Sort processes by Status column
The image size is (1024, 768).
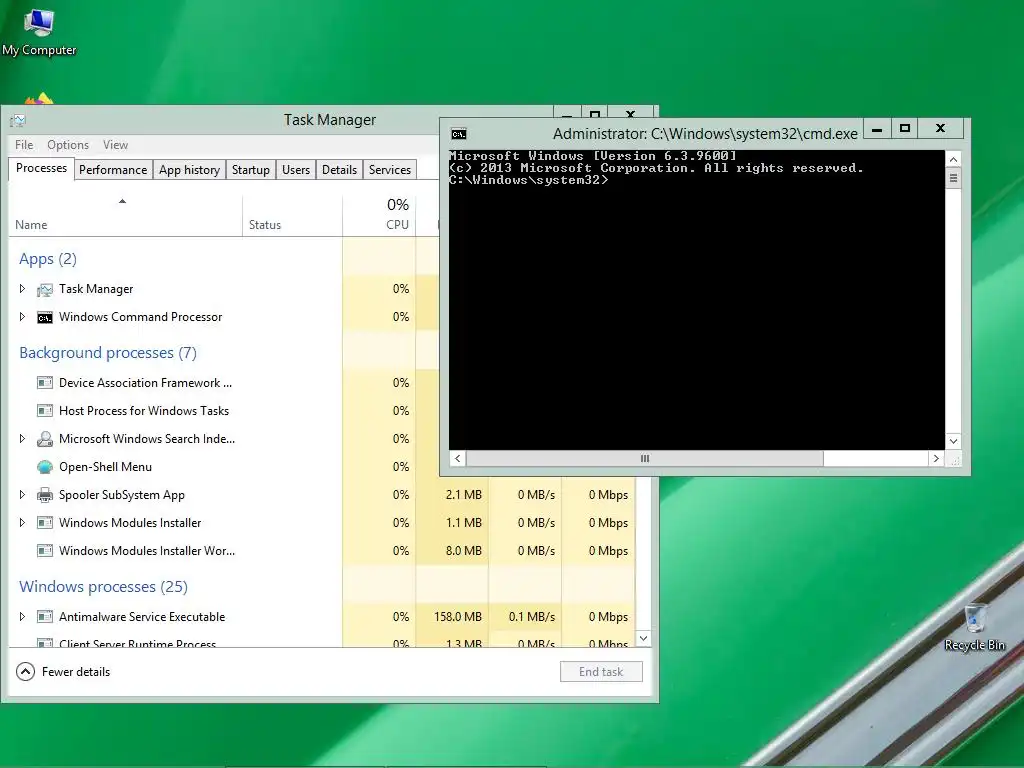pyautogui.click(x=292, y=216)
